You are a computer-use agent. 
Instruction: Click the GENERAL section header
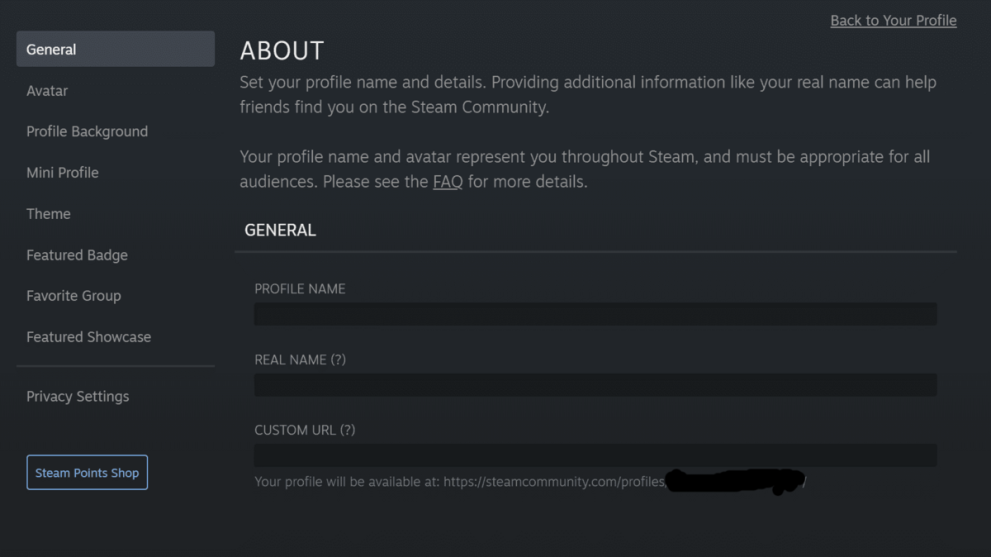coord(280,230)
